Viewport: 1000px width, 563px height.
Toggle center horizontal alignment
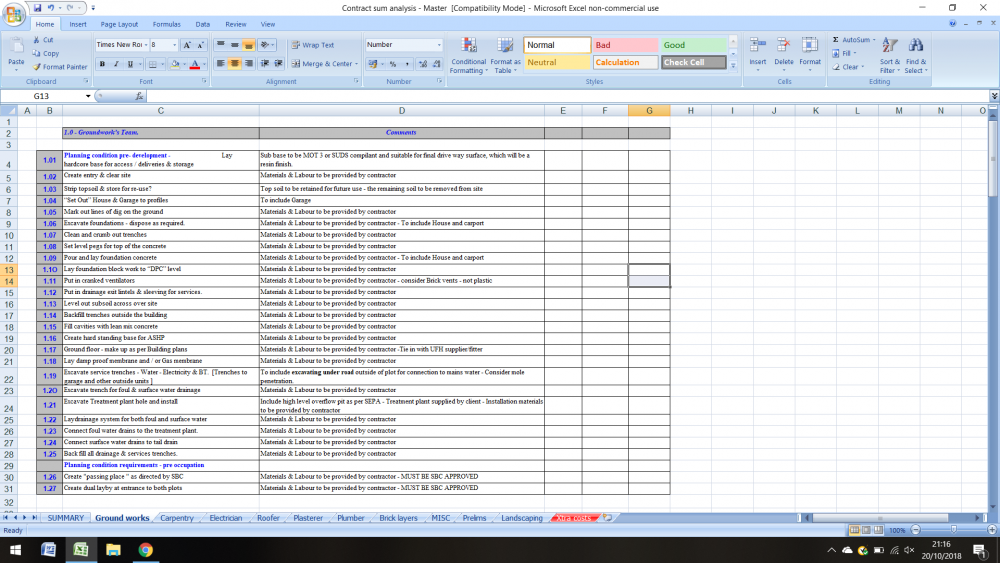click(235, 64)
